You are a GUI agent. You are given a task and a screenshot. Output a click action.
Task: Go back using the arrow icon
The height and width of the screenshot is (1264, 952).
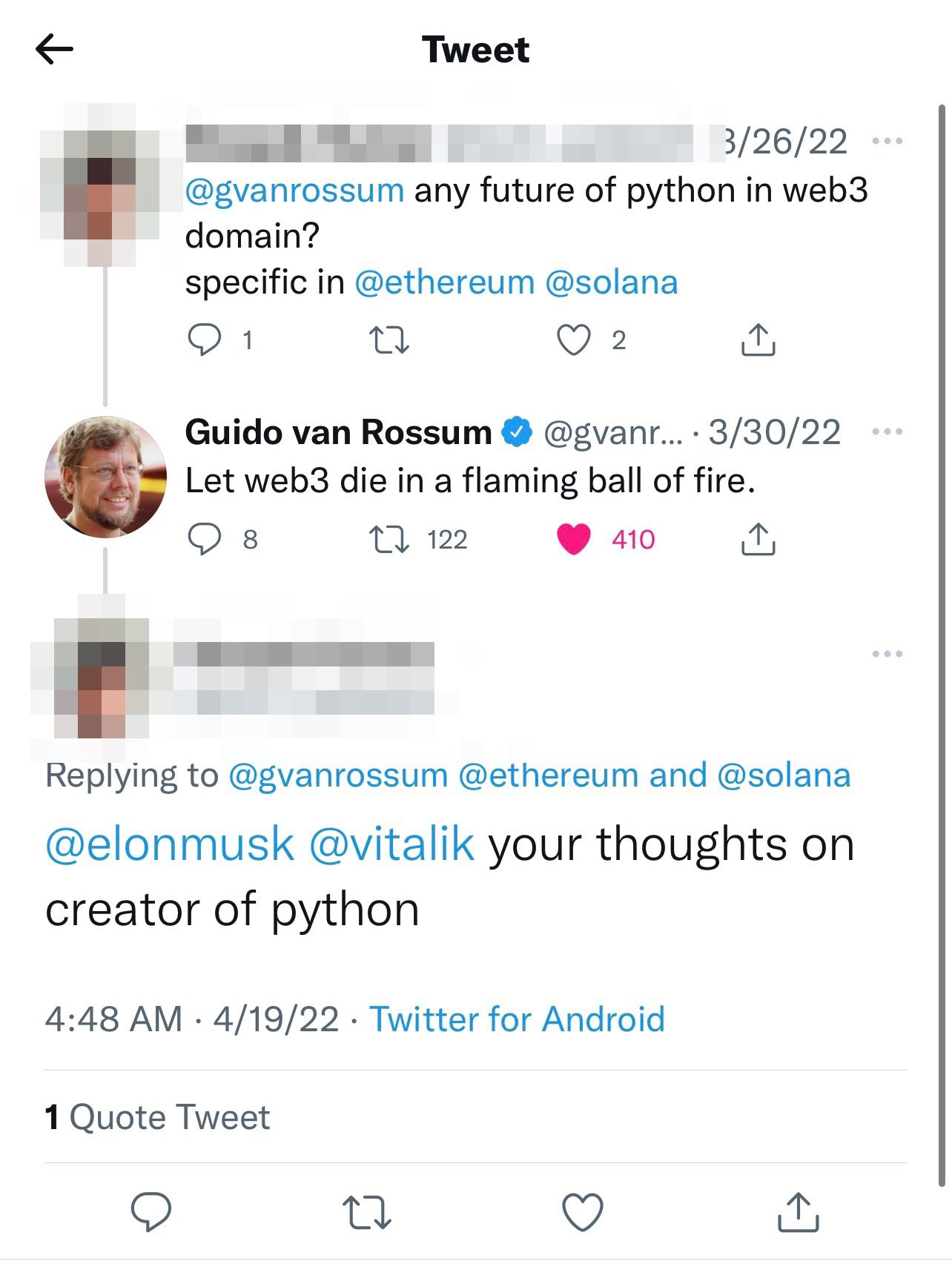[54, 50]
